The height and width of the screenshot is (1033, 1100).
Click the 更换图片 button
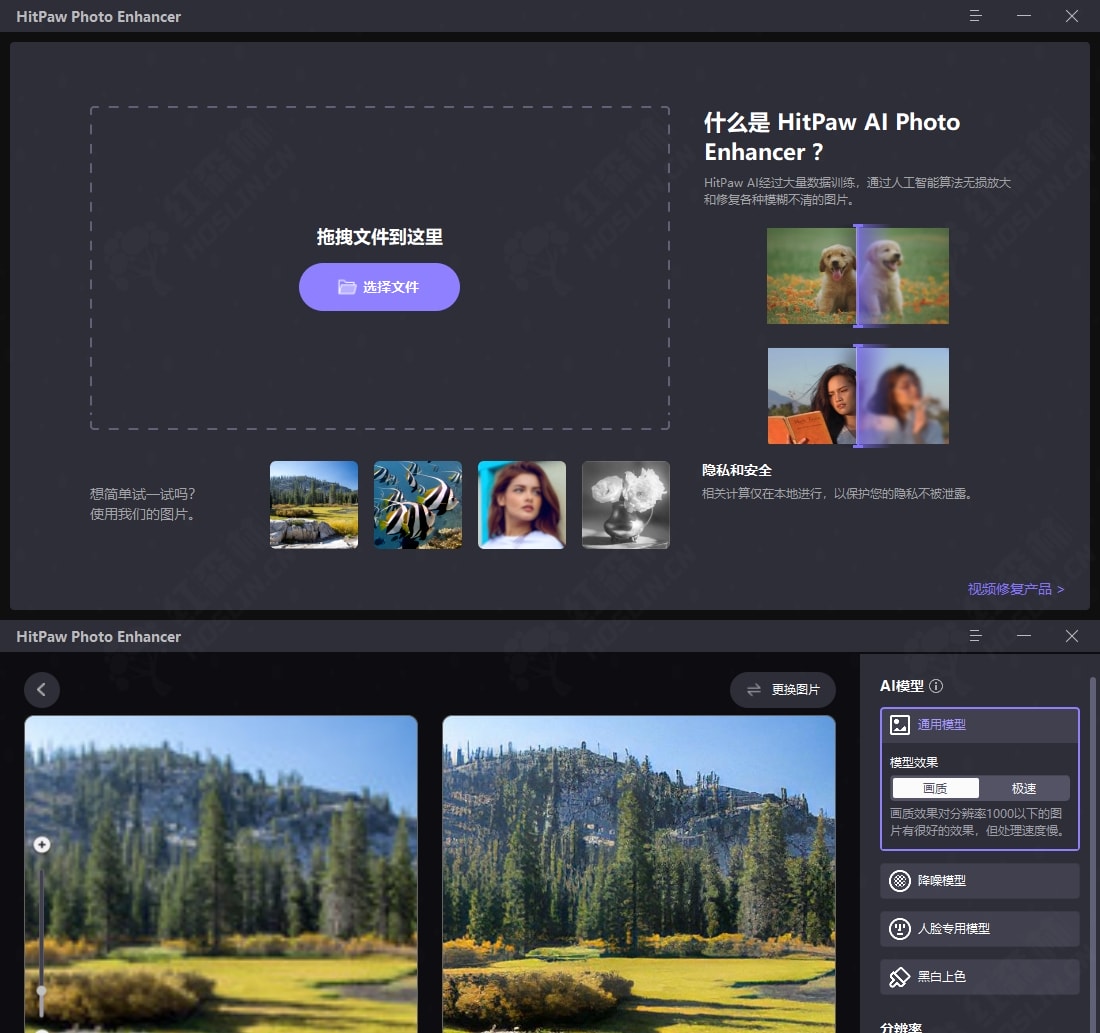783,690
